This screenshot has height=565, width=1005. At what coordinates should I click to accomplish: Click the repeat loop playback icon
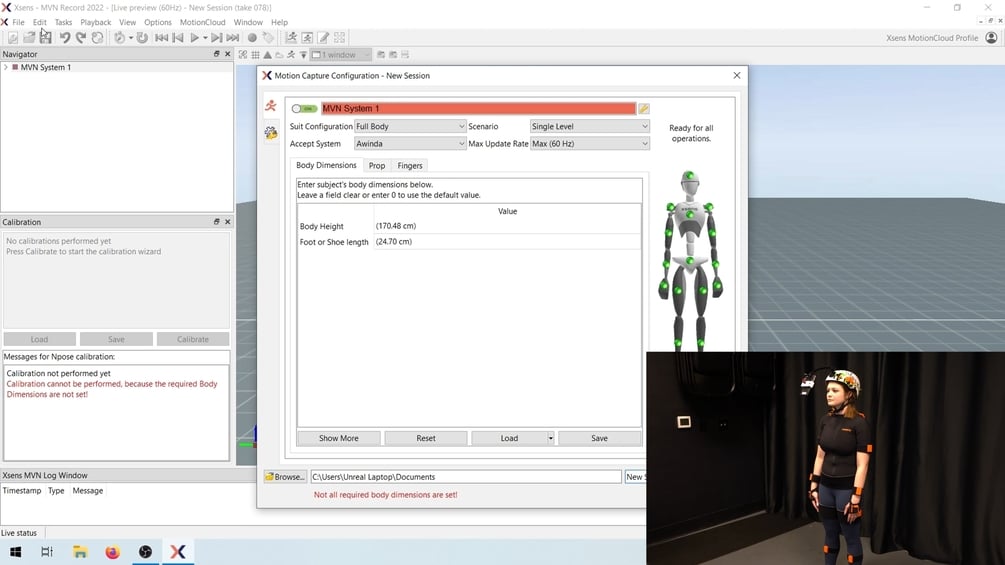click(x=142, y=38)
